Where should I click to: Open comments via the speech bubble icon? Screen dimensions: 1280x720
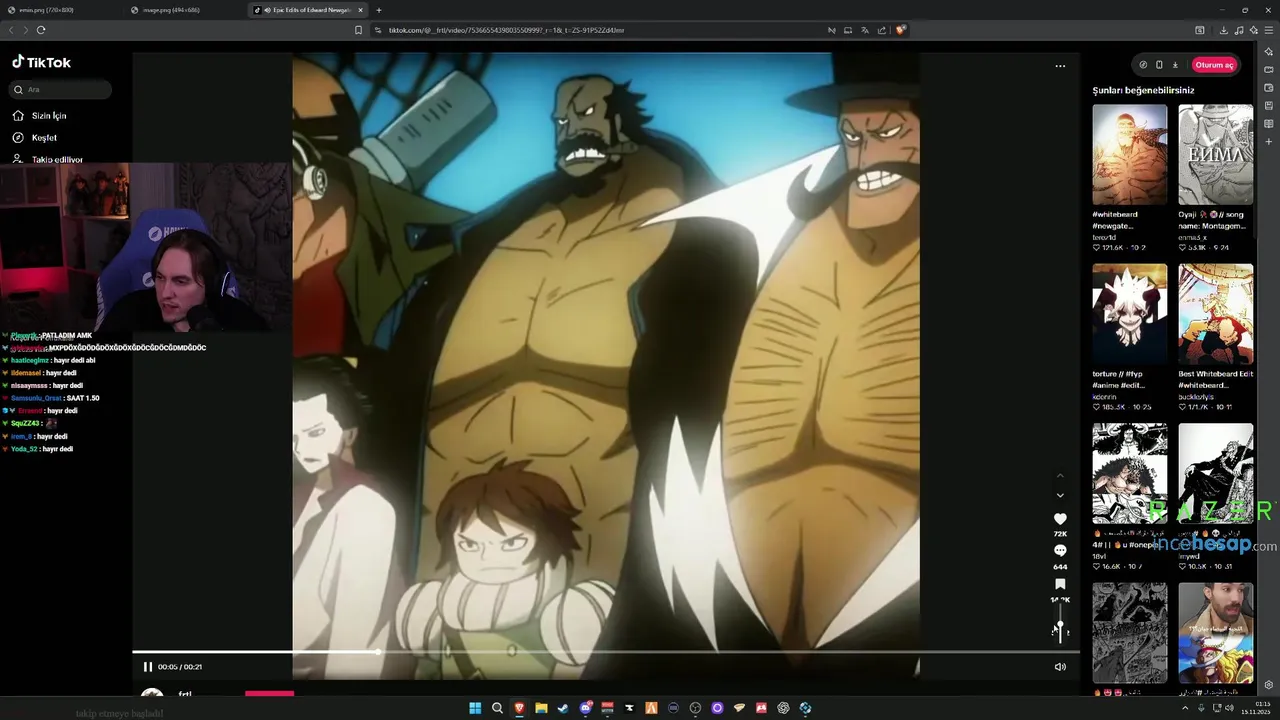pyautogui.click(x=1060, y=551)
